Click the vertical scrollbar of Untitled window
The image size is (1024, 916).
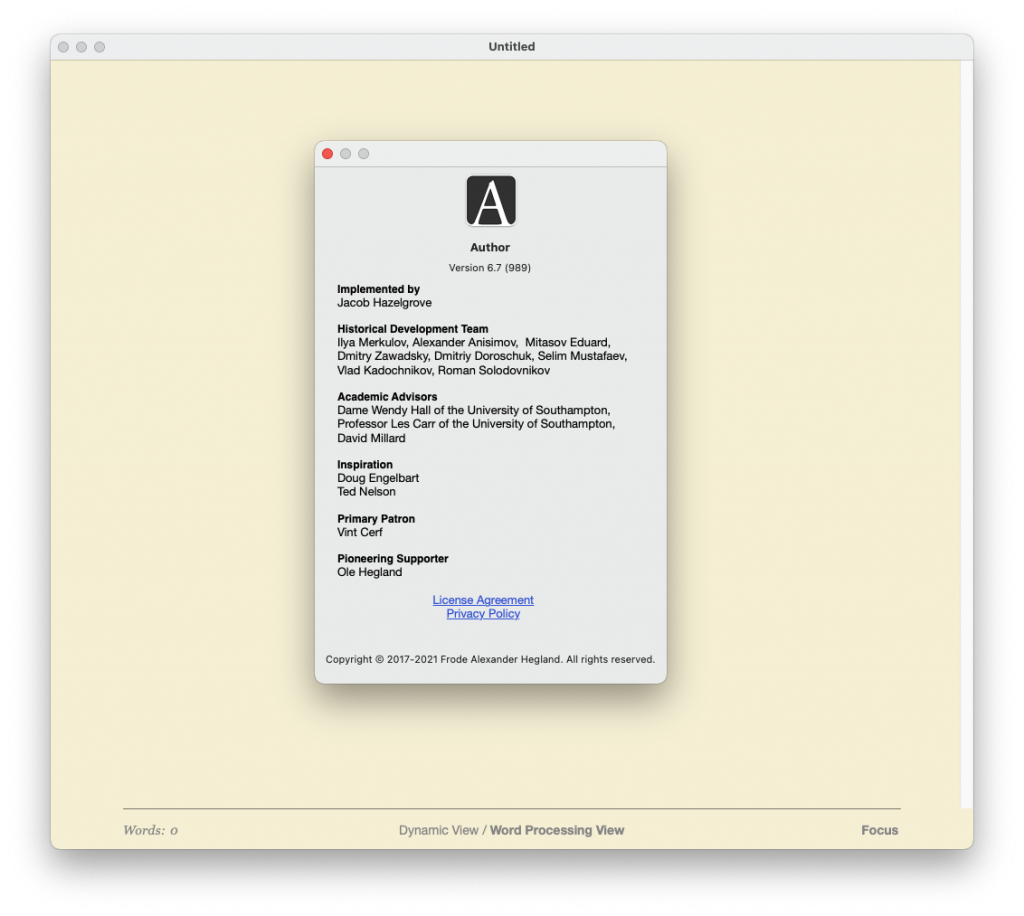click(966, 434)
